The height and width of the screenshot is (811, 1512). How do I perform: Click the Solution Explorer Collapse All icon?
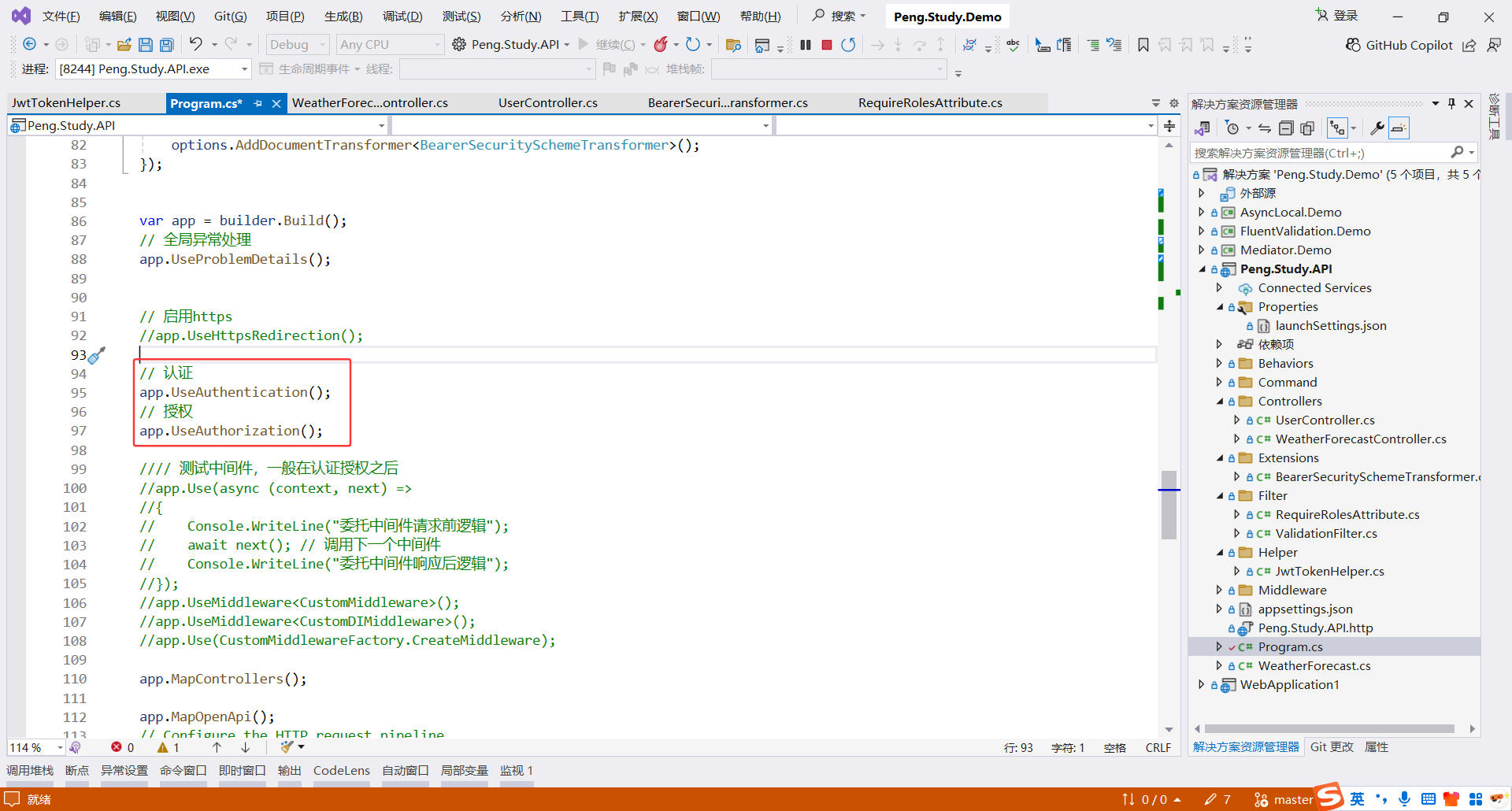coord(1286,128)
